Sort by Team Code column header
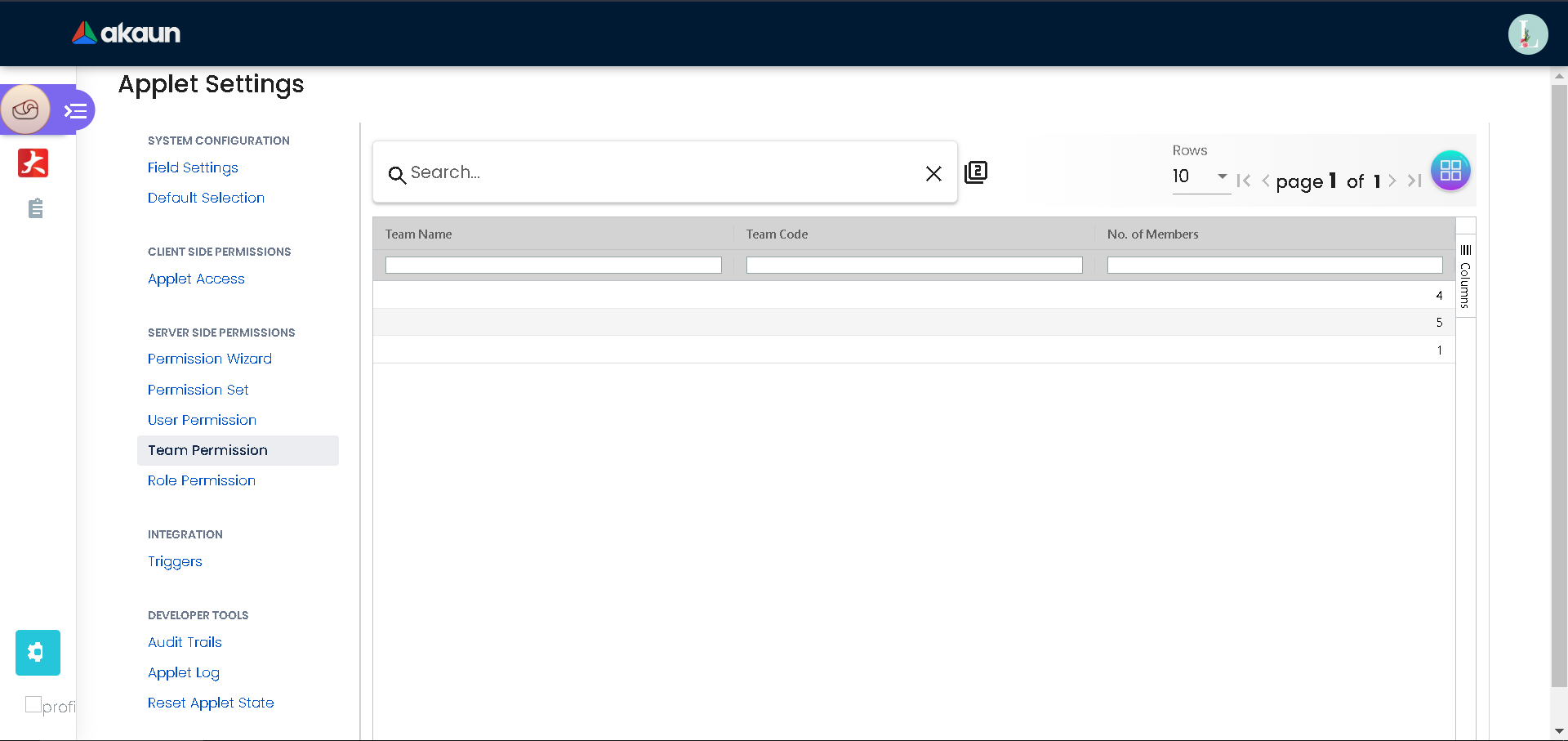 (777, 234)
